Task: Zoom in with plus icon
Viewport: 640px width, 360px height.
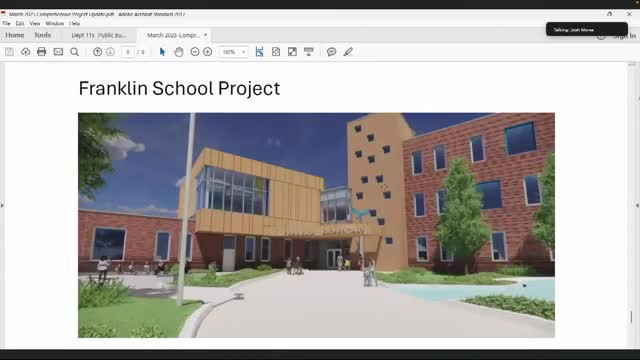Action: point(207,52)
